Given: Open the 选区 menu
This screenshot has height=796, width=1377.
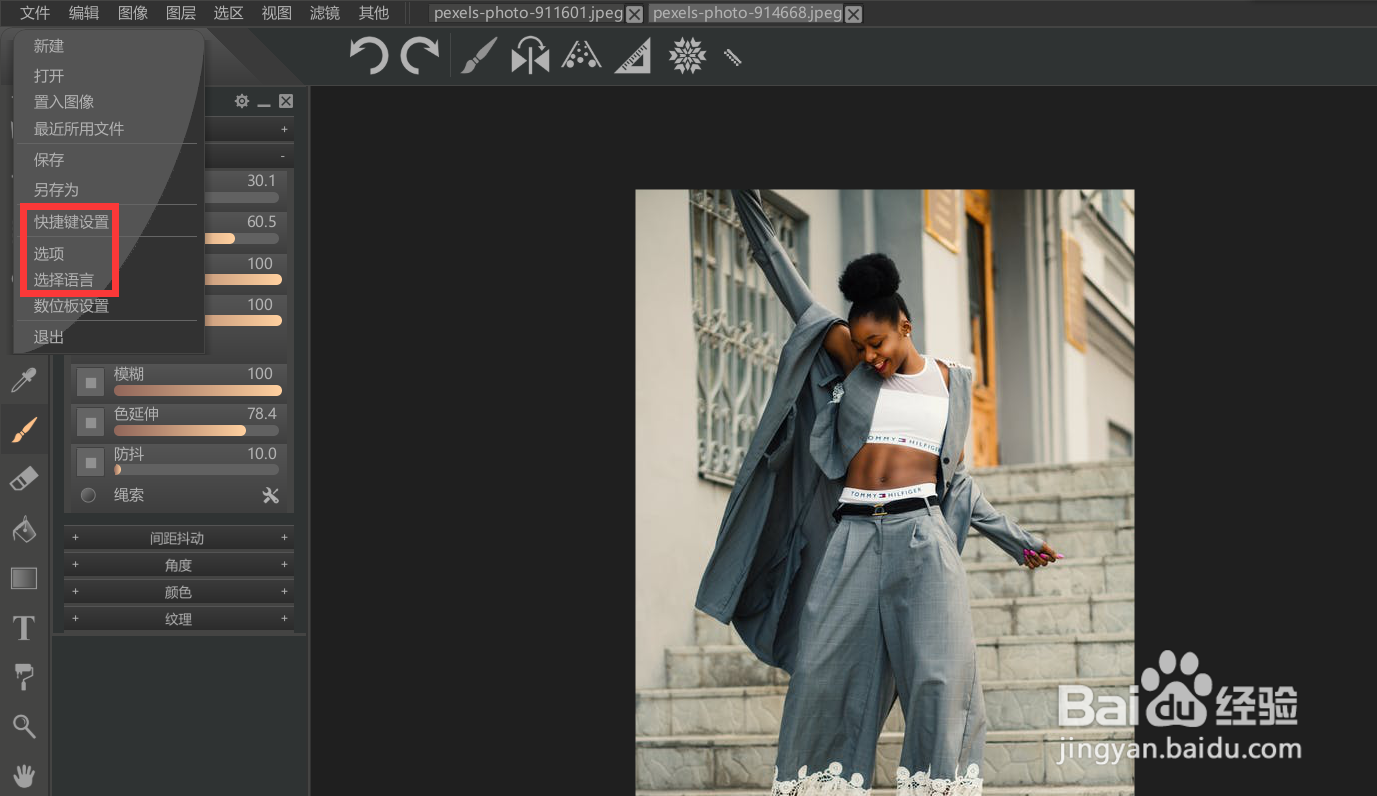Looking at the screenshot, I should click(x=229, y=13).
